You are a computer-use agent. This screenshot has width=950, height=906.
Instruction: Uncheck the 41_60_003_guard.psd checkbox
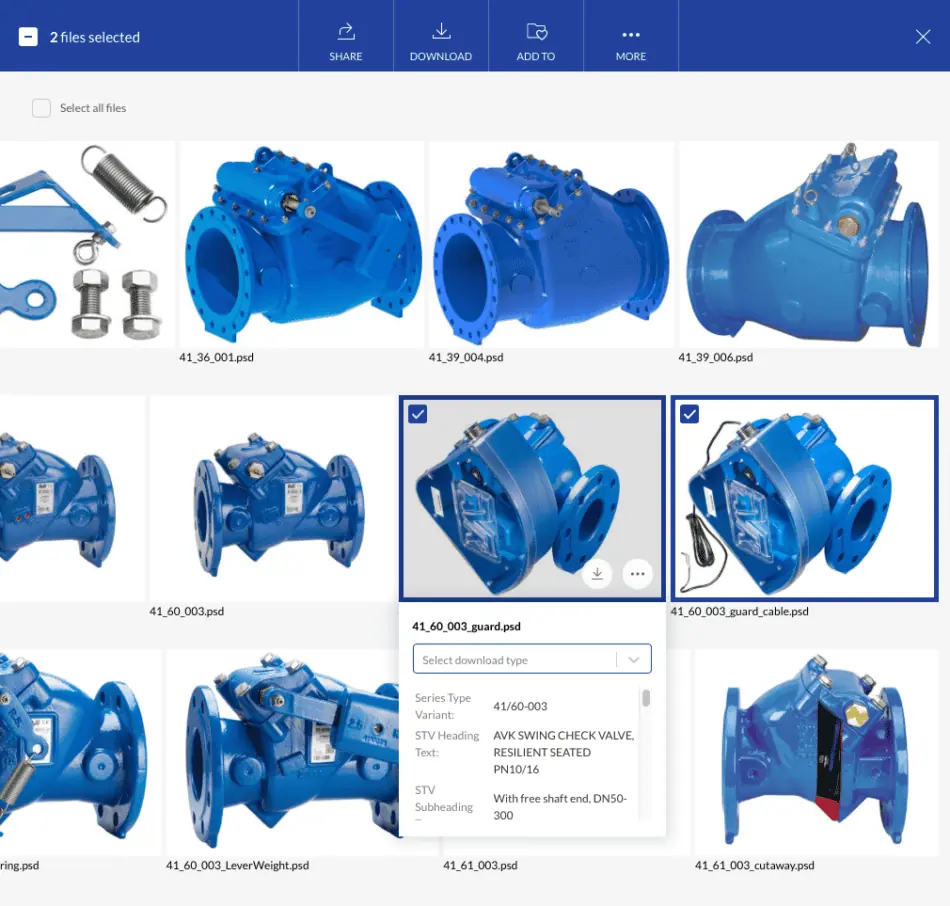tap(418, 414)
